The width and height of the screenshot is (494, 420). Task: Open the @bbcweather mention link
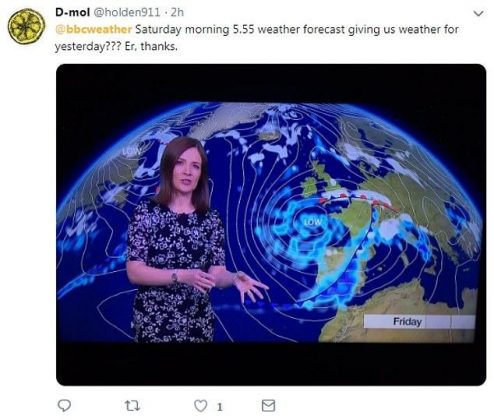[x=93, y=29]
